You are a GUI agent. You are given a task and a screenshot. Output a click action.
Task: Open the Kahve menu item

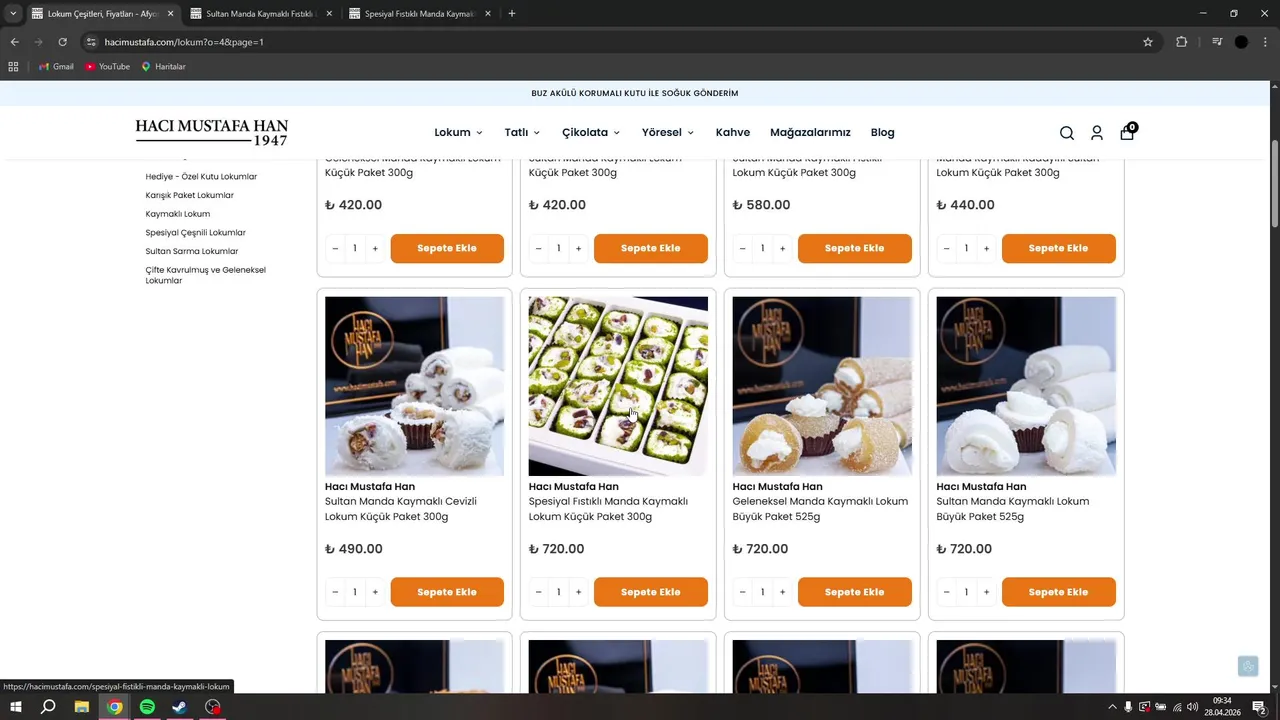[733, 132]
